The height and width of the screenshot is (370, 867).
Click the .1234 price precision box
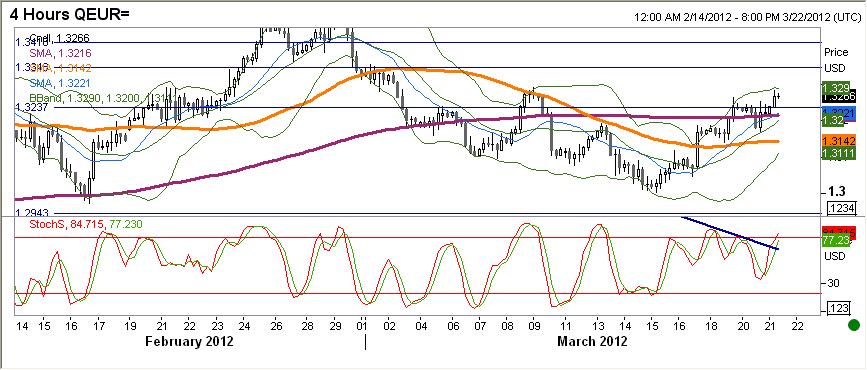tap(842, 208)
